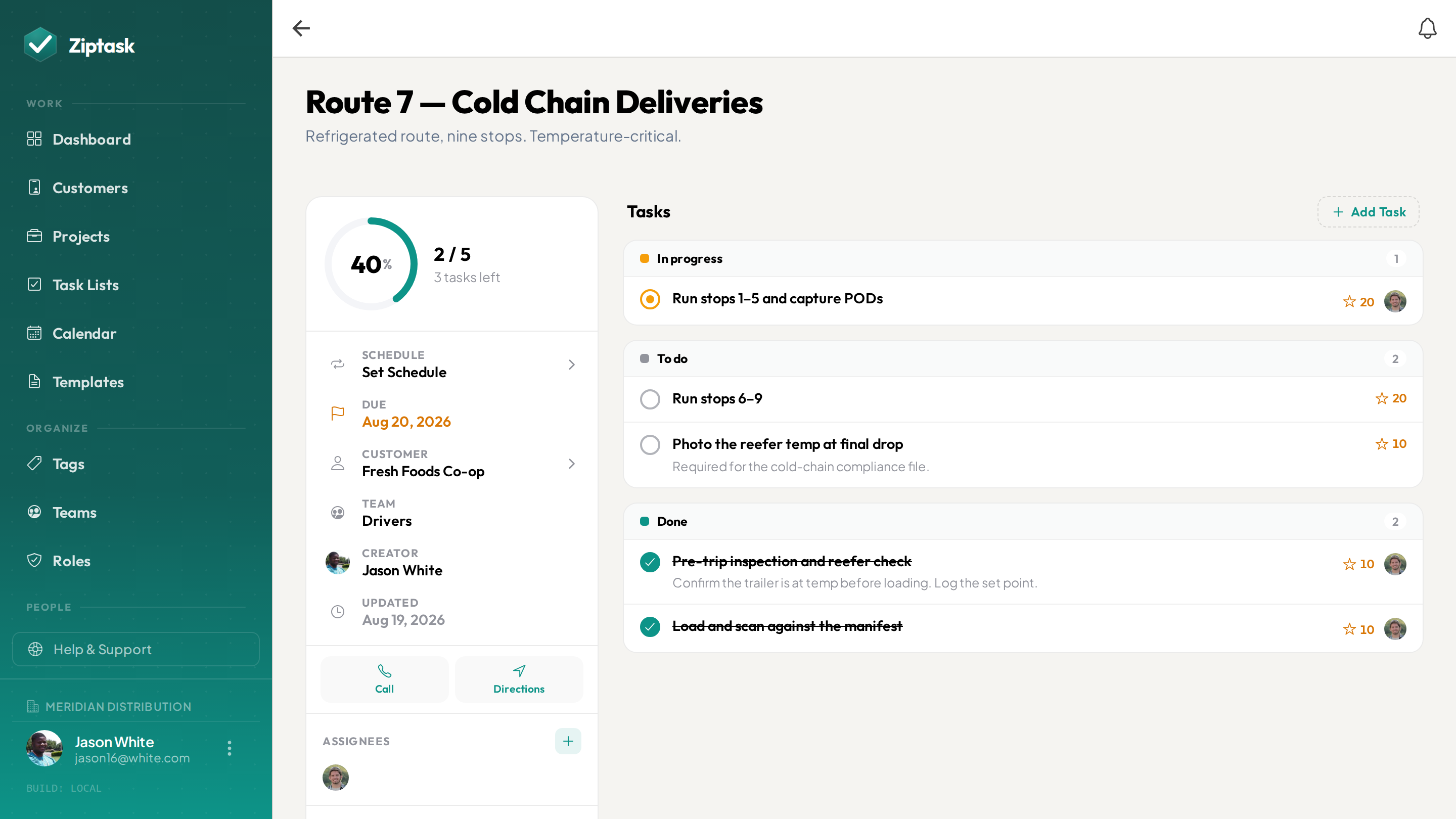This screenshot has height=819, width=1456.
Task: Call the customer
Action: pyautogui.click(x=384, y=679)
